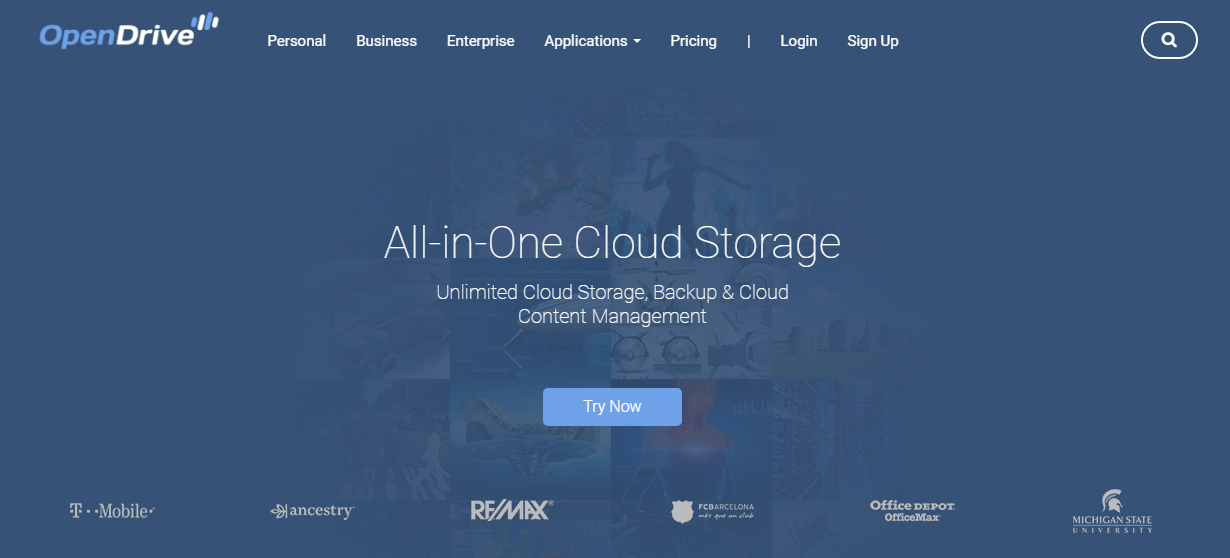Go to the Business page
Viewport: 1230px width, 558px height.
[x=386, y=41]
